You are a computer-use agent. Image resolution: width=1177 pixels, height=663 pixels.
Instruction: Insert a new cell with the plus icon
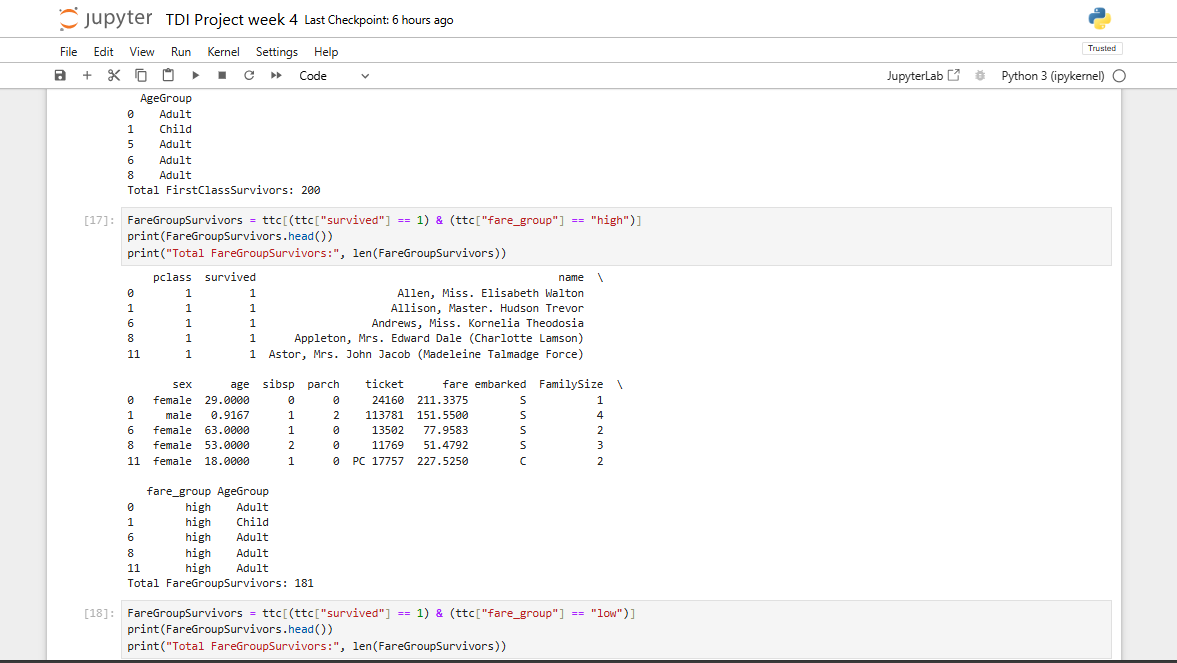(x=87, y=75)
